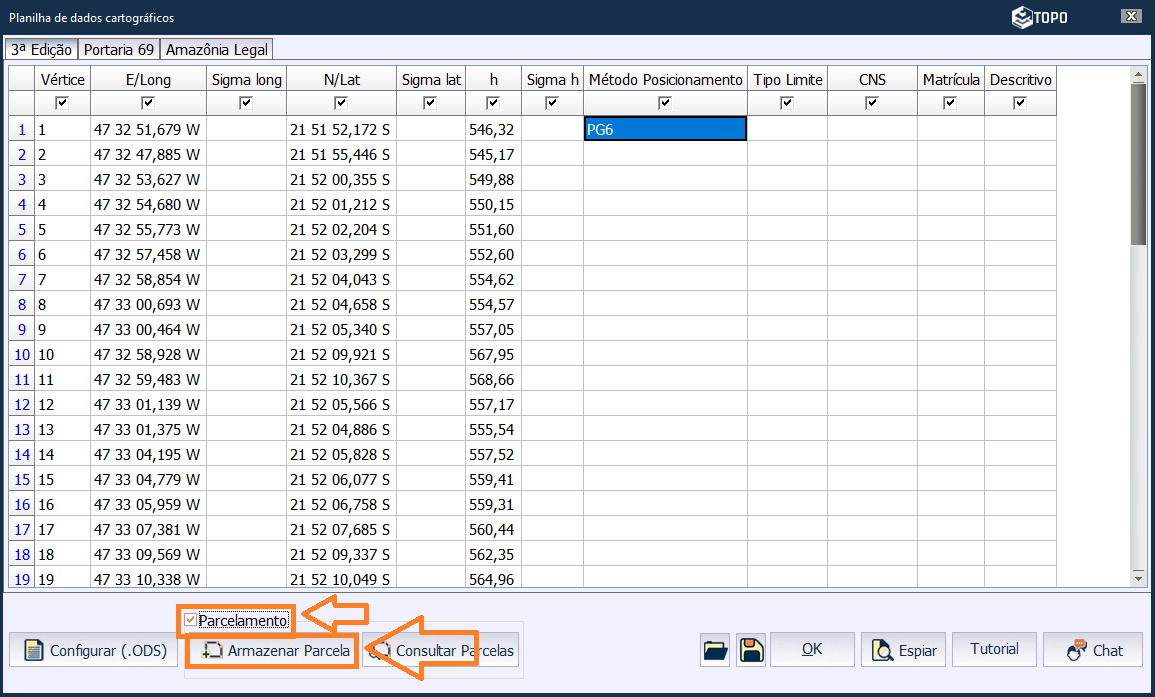Click the open folder icon
Viewport: 1155px width, 697px height.
[x=716, y=650]
